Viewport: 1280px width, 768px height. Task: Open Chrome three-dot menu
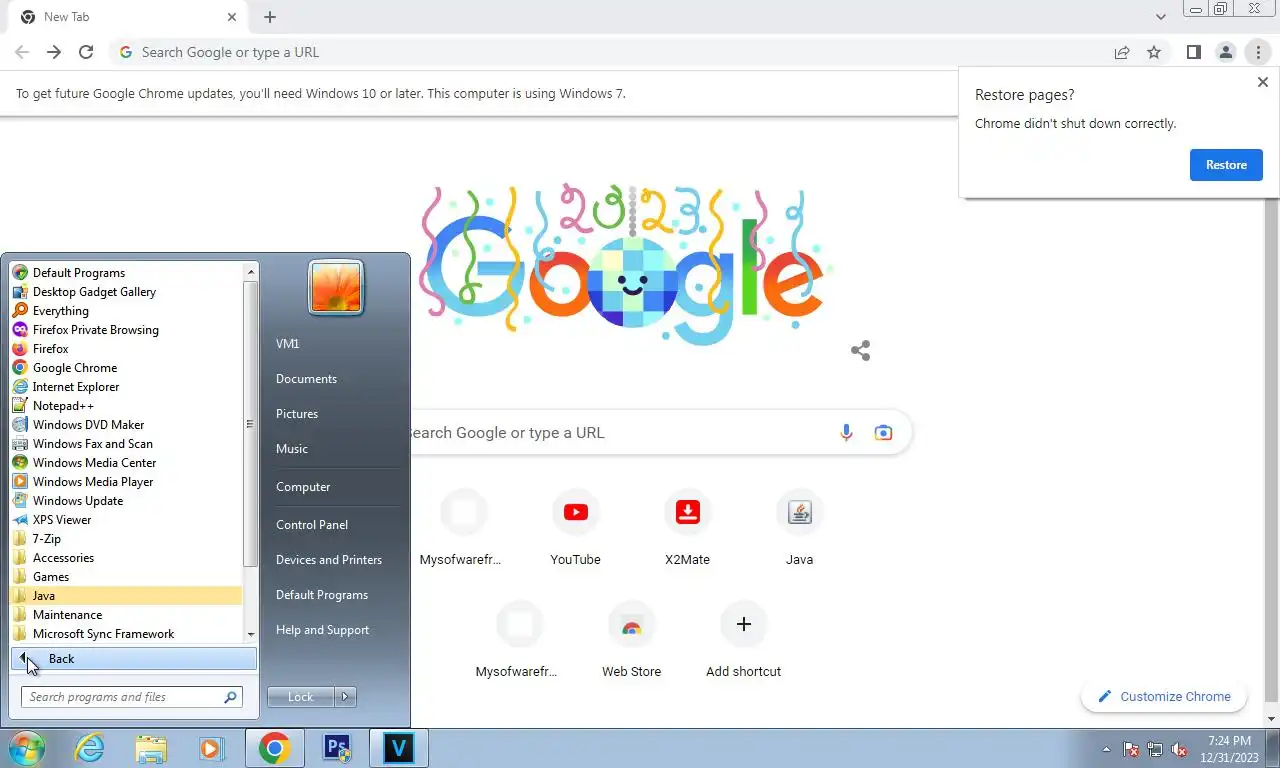coord(1258,52)
